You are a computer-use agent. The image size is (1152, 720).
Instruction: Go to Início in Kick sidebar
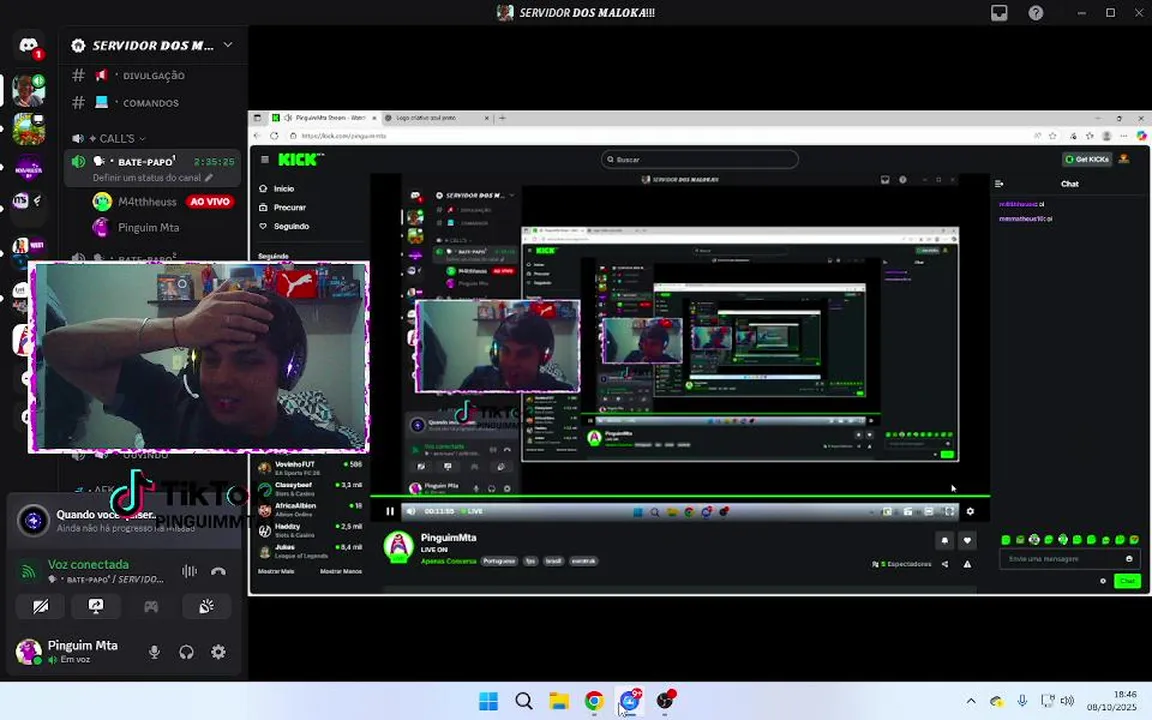point(284,189)
